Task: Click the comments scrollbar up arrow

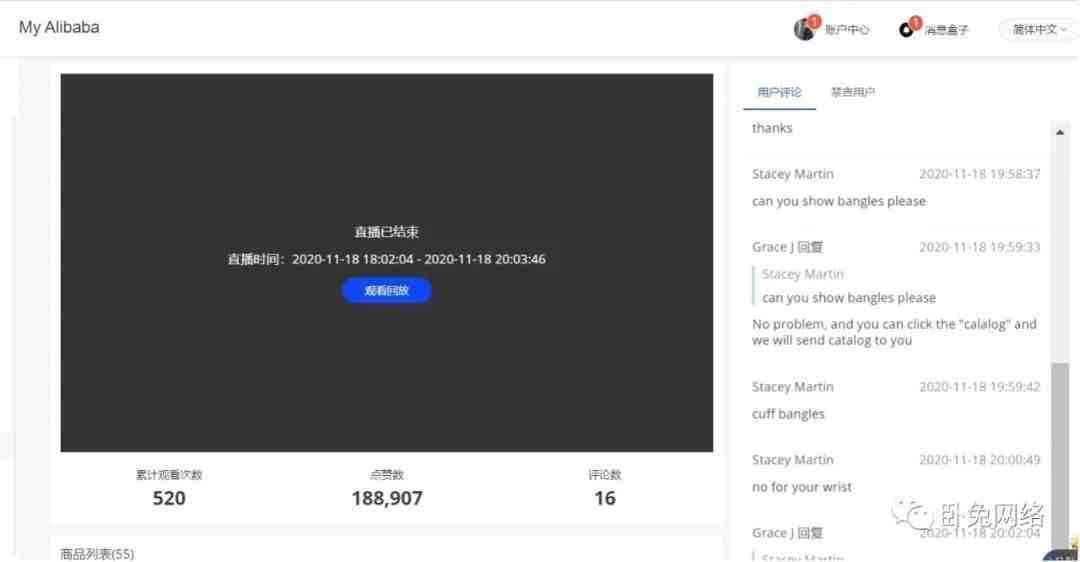Action: point(1060,132)
